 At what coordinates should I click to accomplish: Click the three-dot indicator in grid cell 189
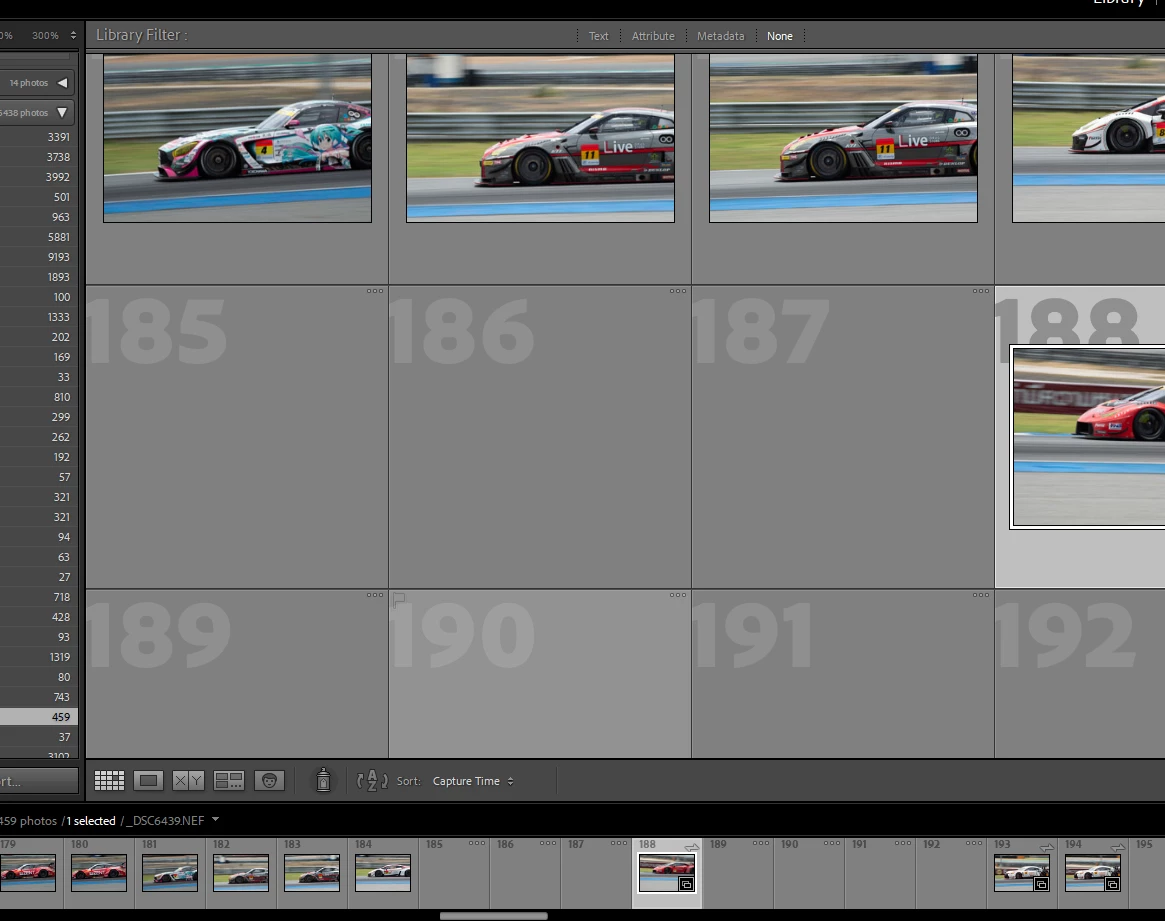click(x=375, y=595)
